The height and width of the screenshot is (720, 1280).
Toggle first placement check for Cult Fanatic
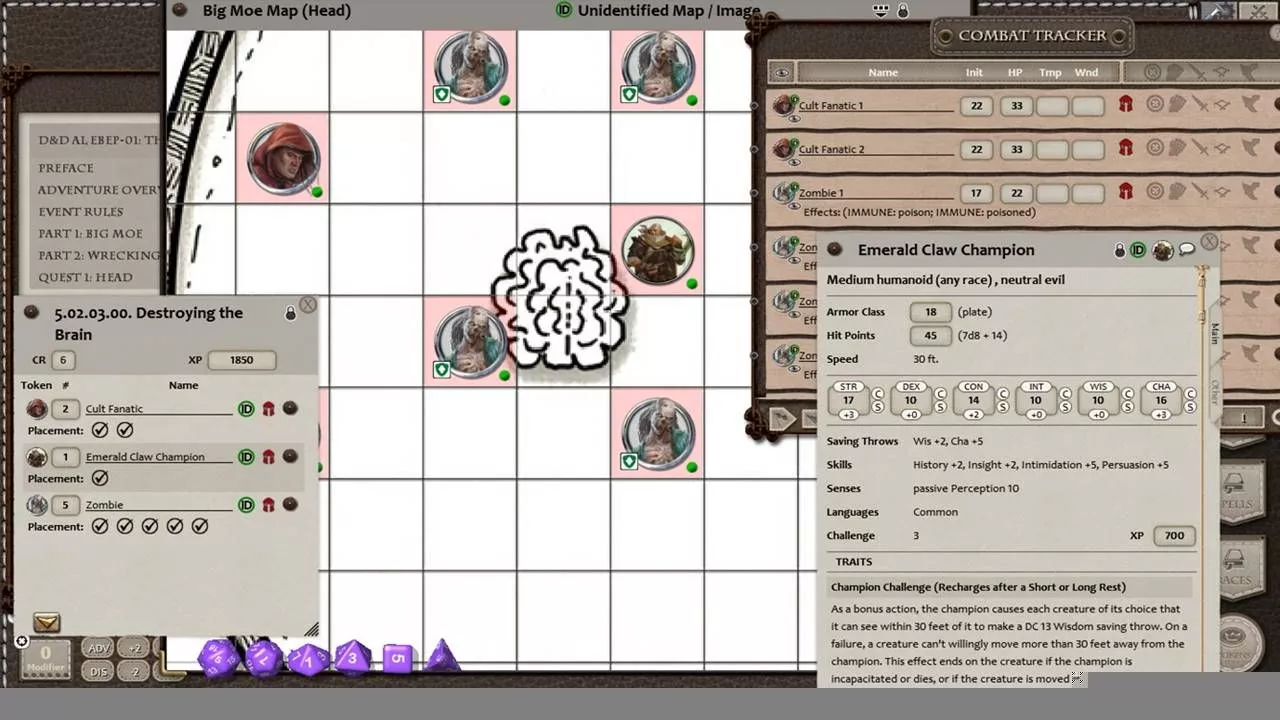(100, 430)
